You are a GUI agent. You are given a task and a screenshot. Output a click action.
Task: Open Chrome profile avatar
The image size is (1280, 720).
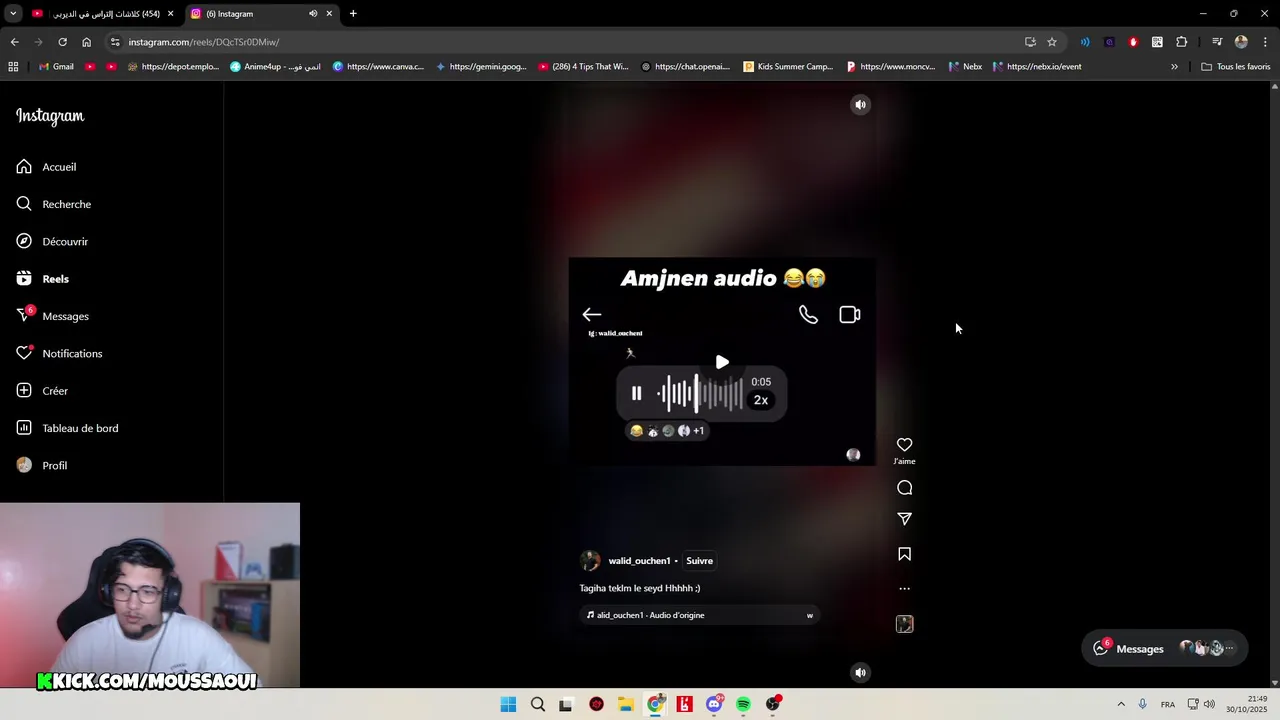pyautogui.click(x=1241, y=42)
